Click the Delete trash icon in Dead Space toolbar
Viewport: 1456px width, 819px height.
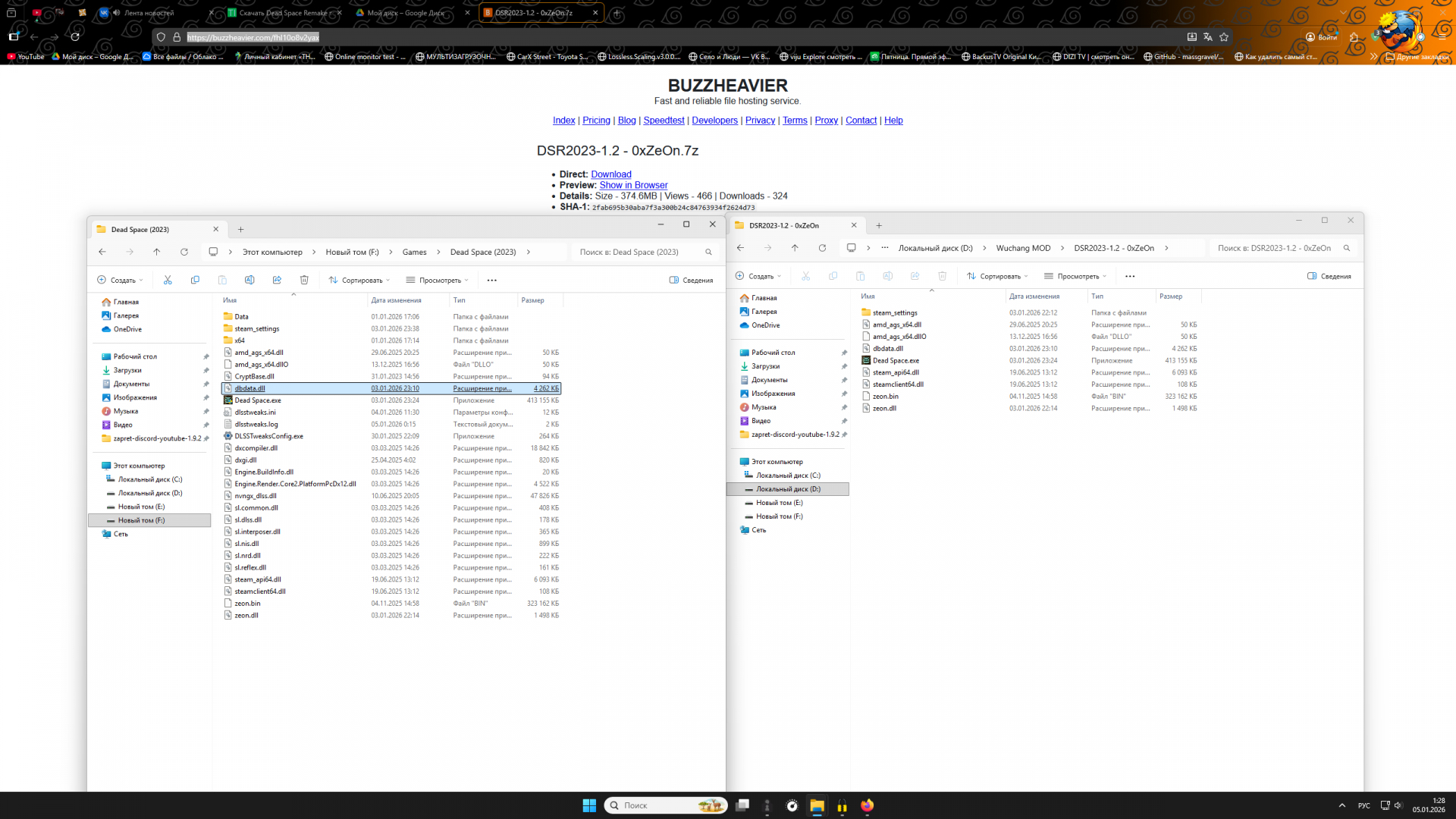click(x=304, y=280)
